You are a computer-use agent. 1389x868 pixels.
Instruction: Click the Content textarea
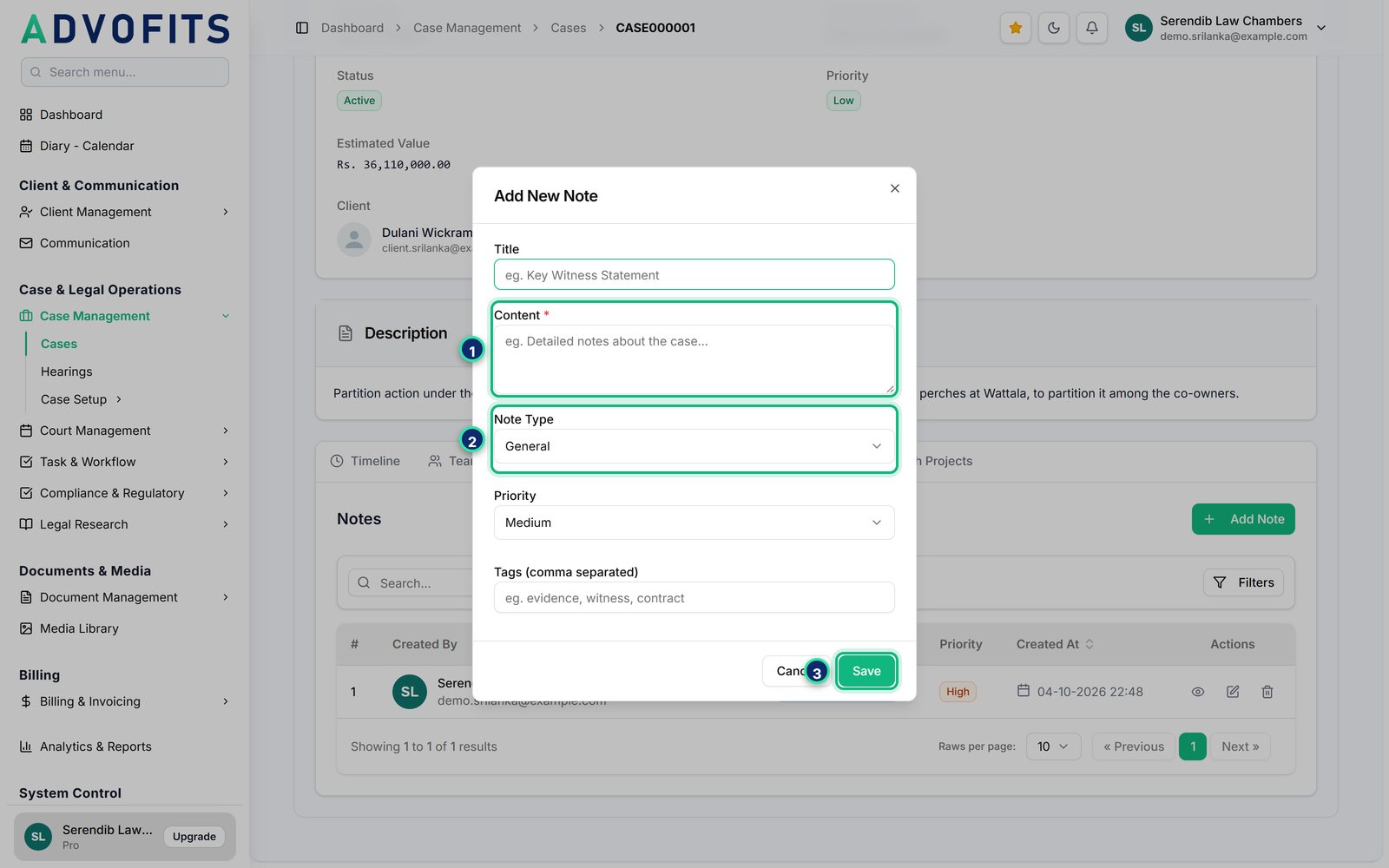coord(694,359)
